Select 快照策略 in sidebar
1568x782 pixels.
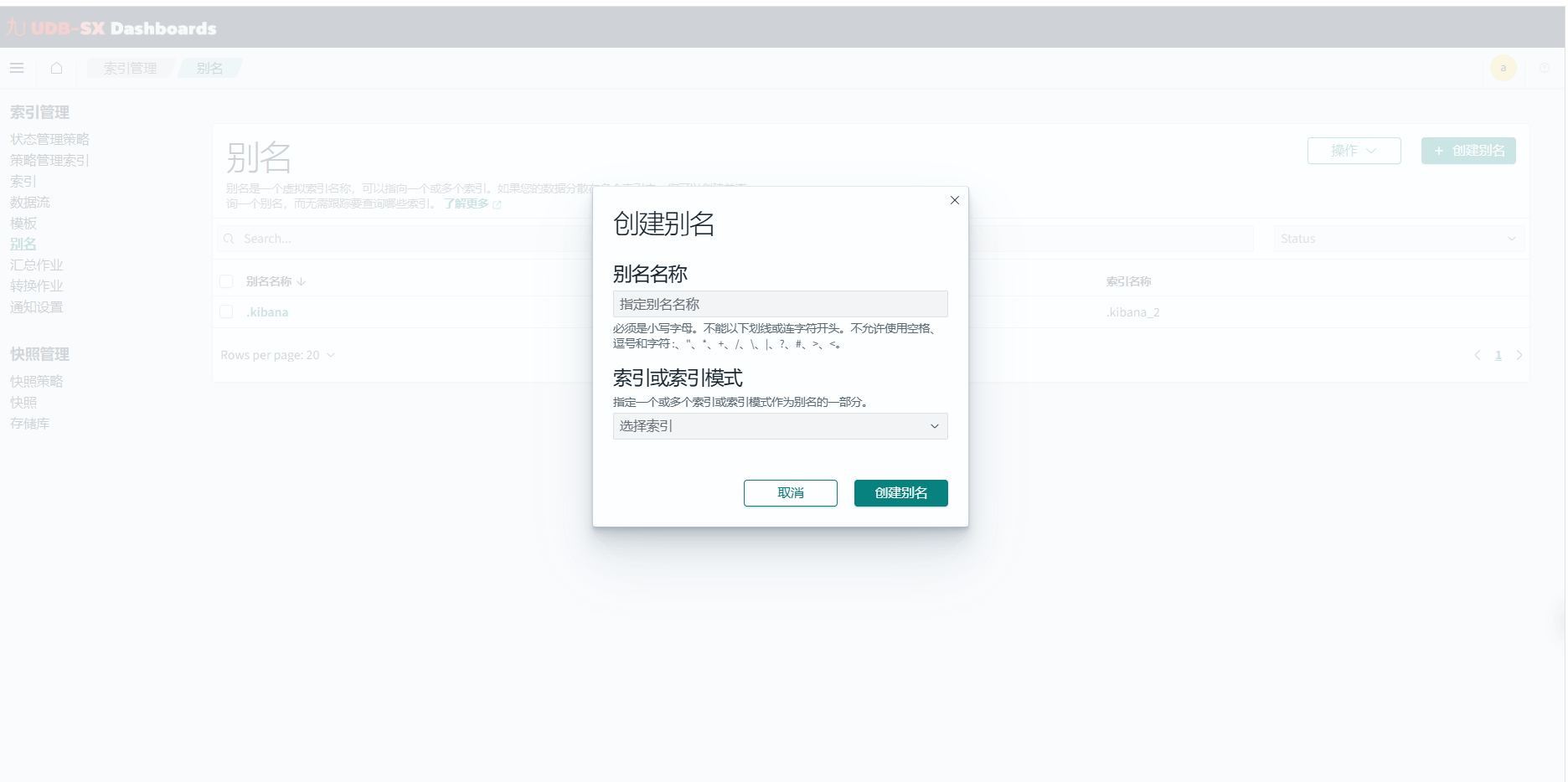(37, 381)
